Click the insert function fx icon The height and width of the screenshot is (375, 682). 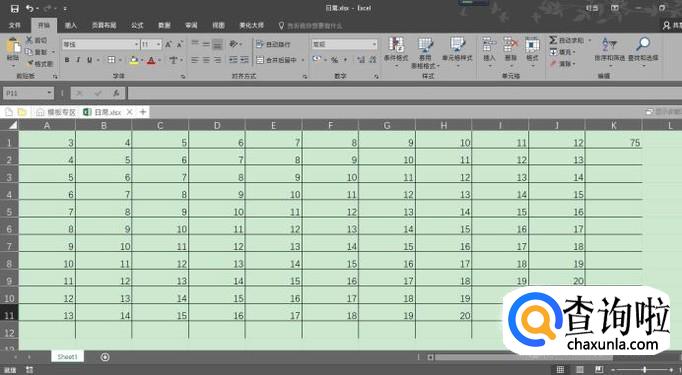116,93
